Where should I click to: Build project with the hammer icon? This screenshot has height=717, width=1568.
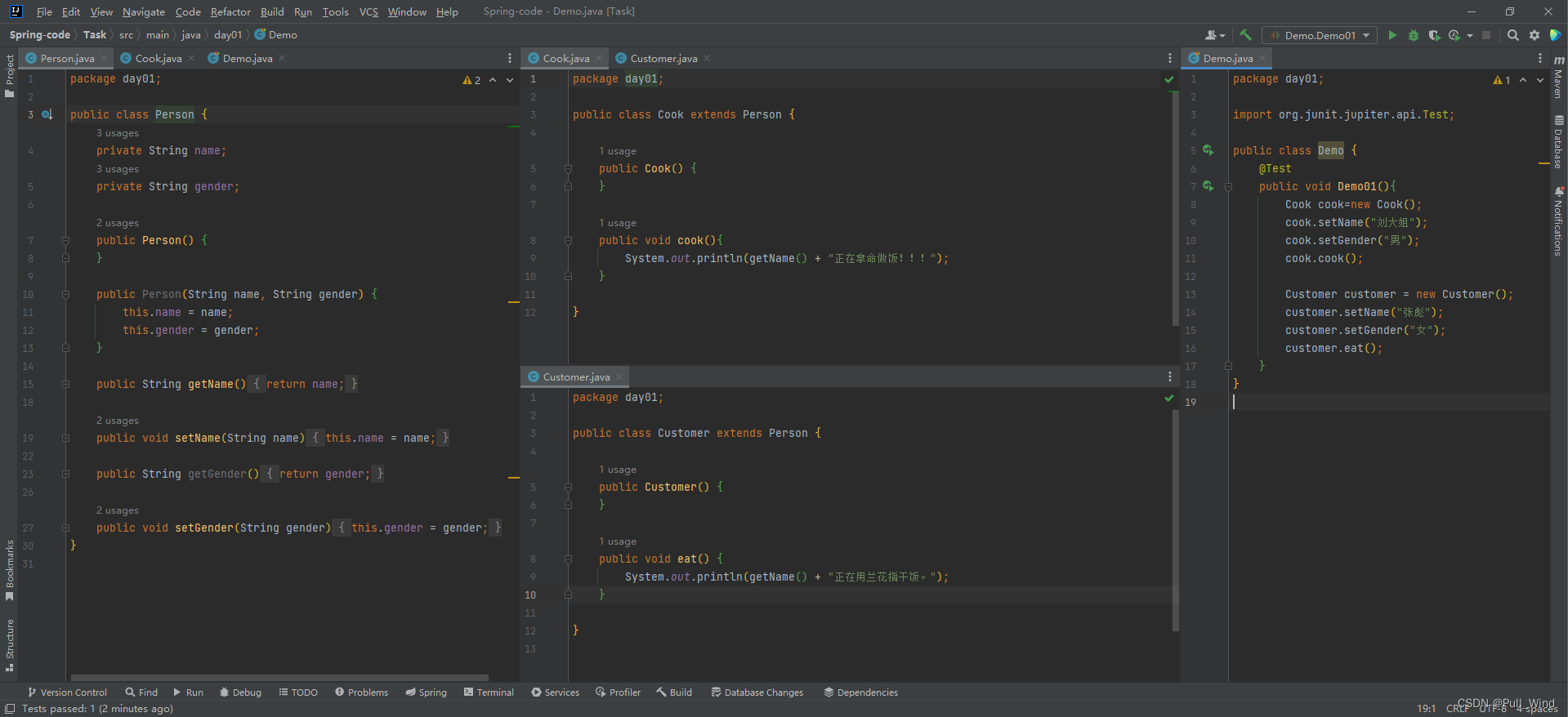pyautogui.click(x=1245, y=35)
